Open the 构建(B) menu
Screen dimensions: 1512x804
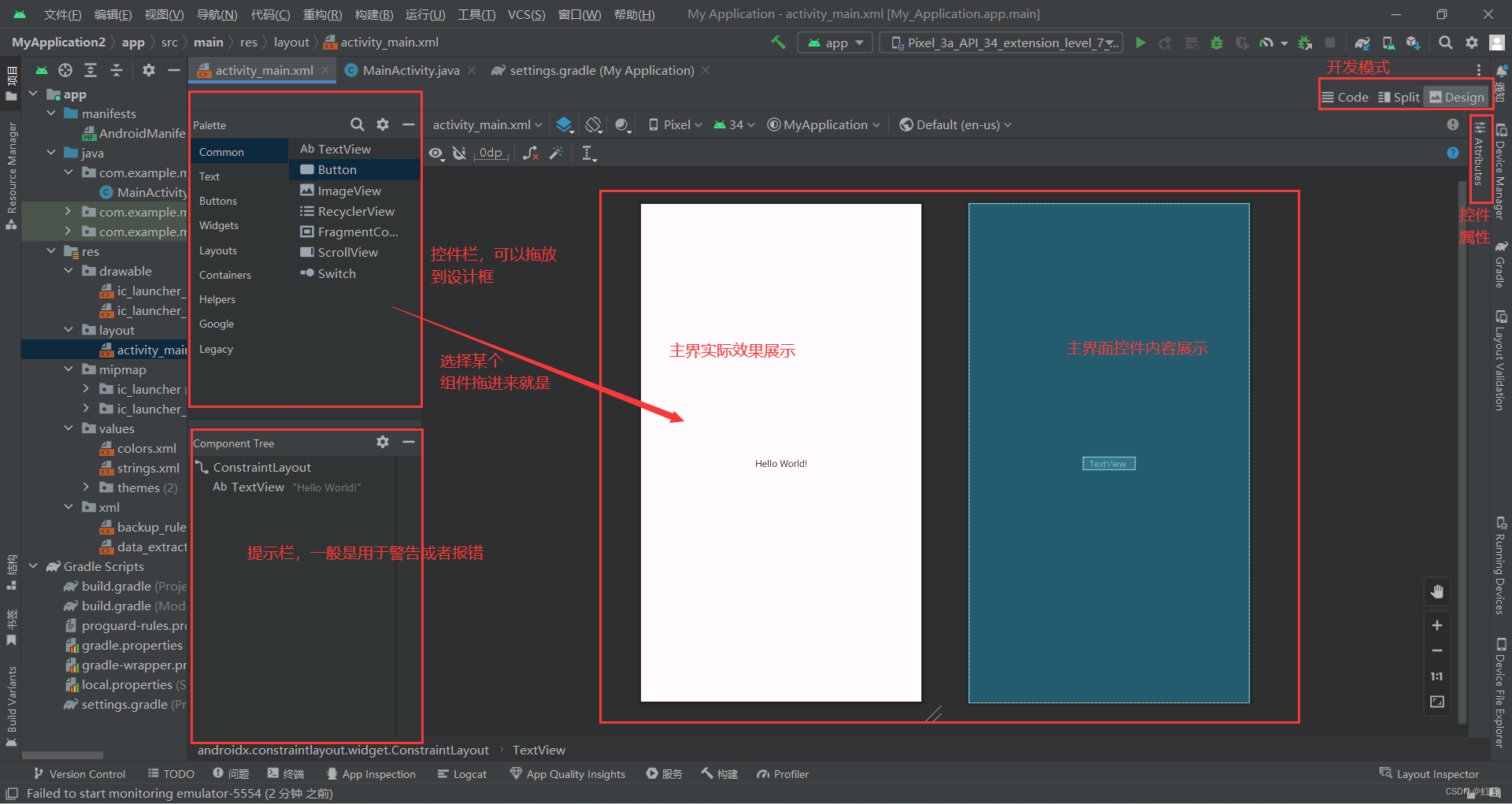373,14
